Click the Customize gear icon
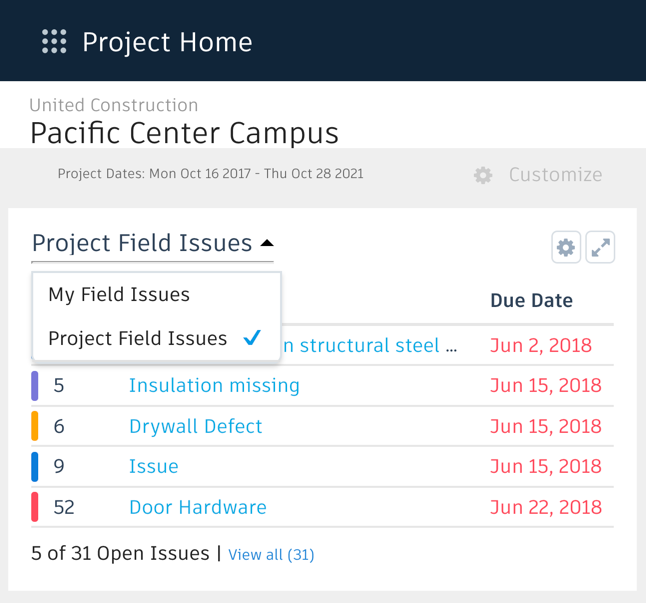This screenshot has height=603, width=646. pyautogui.click(x=483, y=175)
